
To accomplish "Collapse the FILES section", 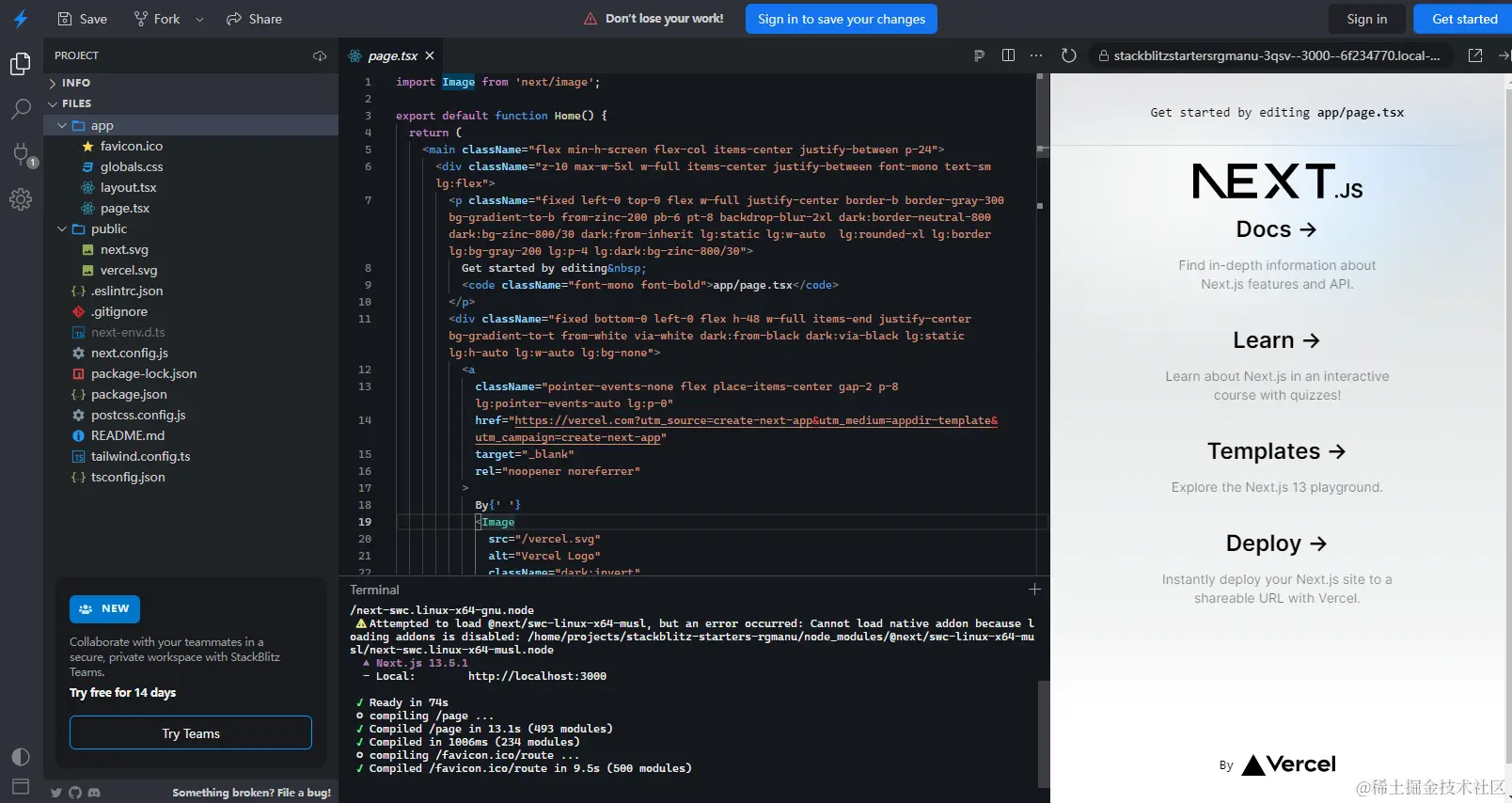I will pos(192,103).
